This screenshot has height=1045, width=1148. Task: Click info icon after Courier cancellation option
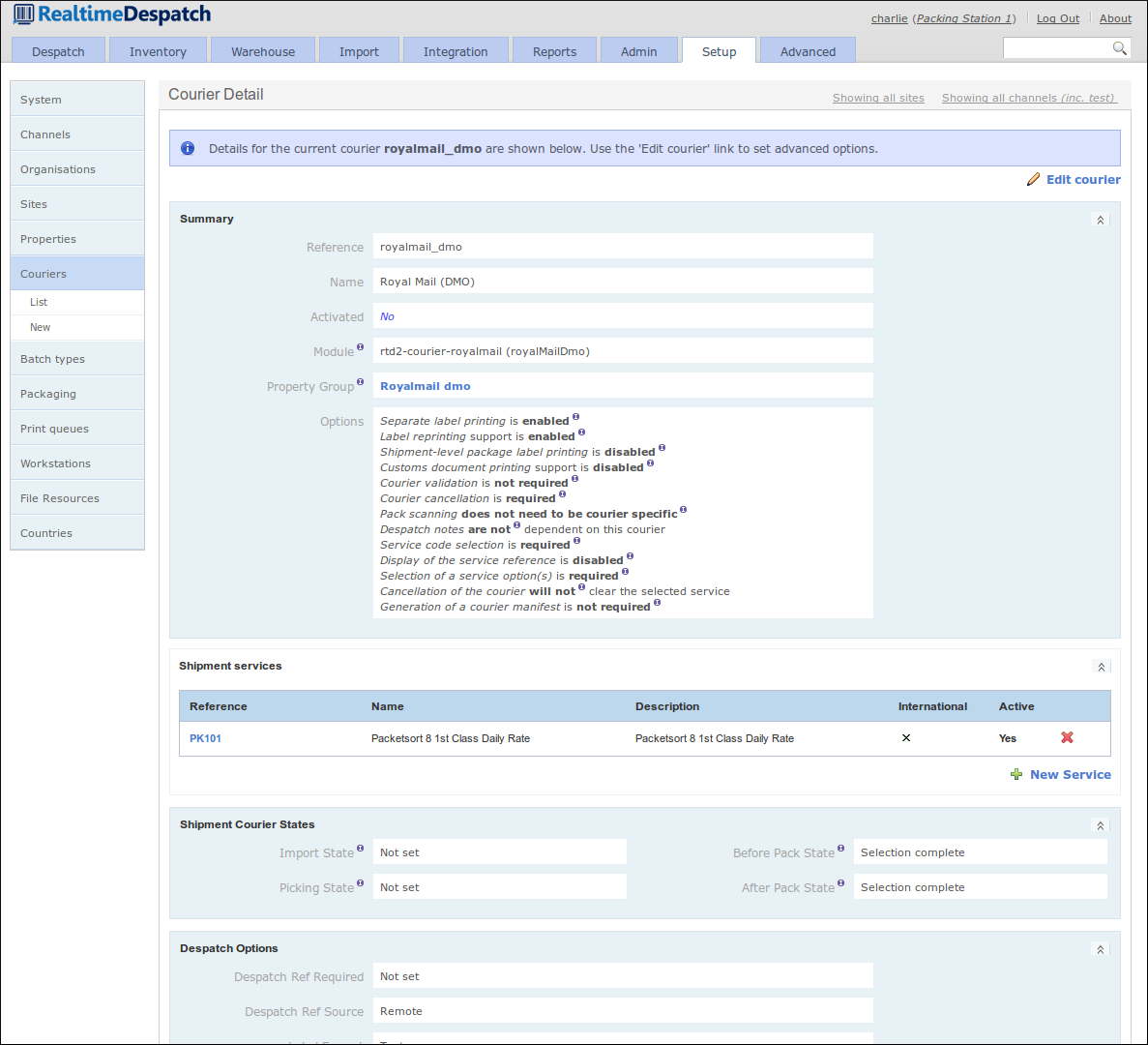click(562, 494)
